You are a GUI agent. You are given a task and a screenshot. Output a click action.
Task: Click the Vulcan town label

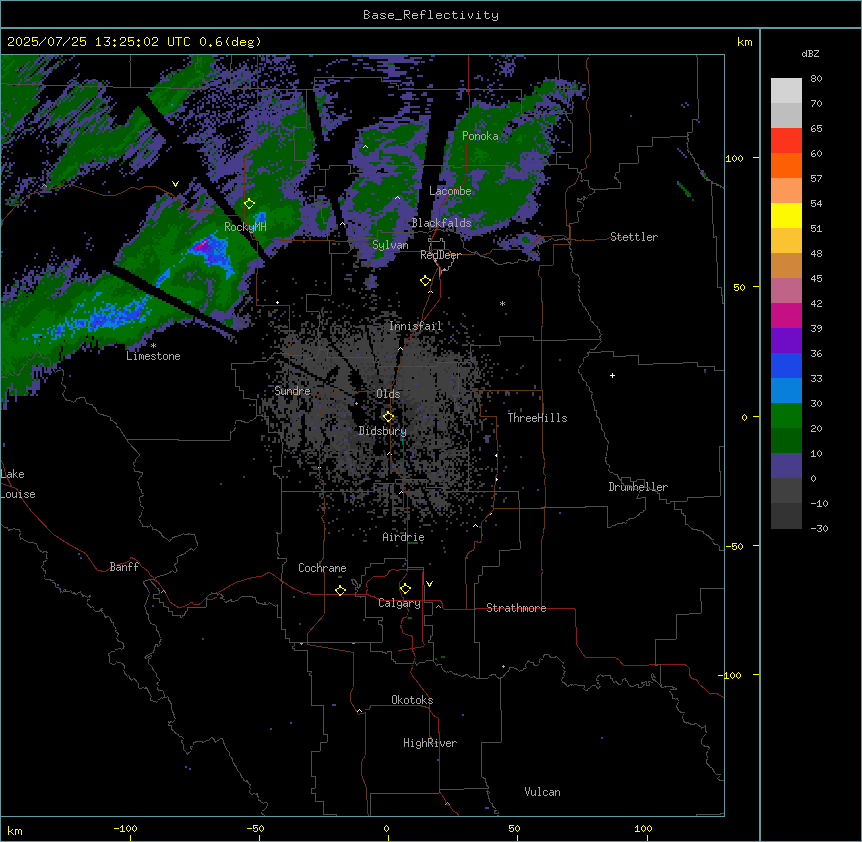pyautogui.click(x=543, y=792)
